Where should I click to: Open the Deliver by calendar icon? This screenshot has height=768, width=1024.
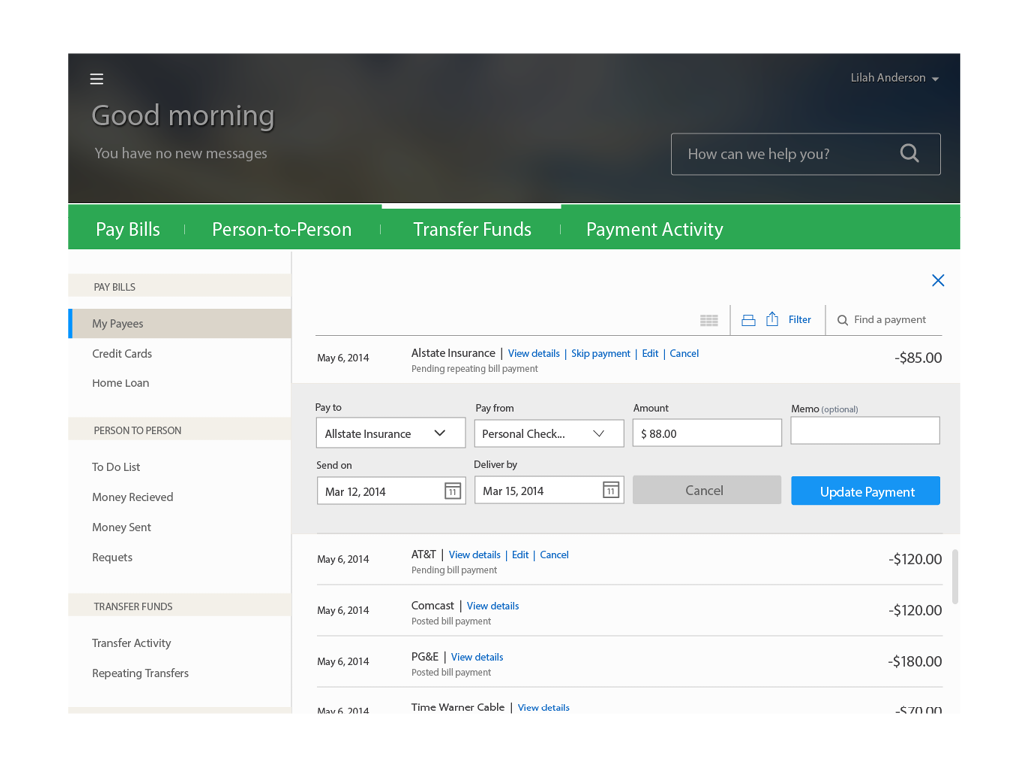tap(611, 490)
